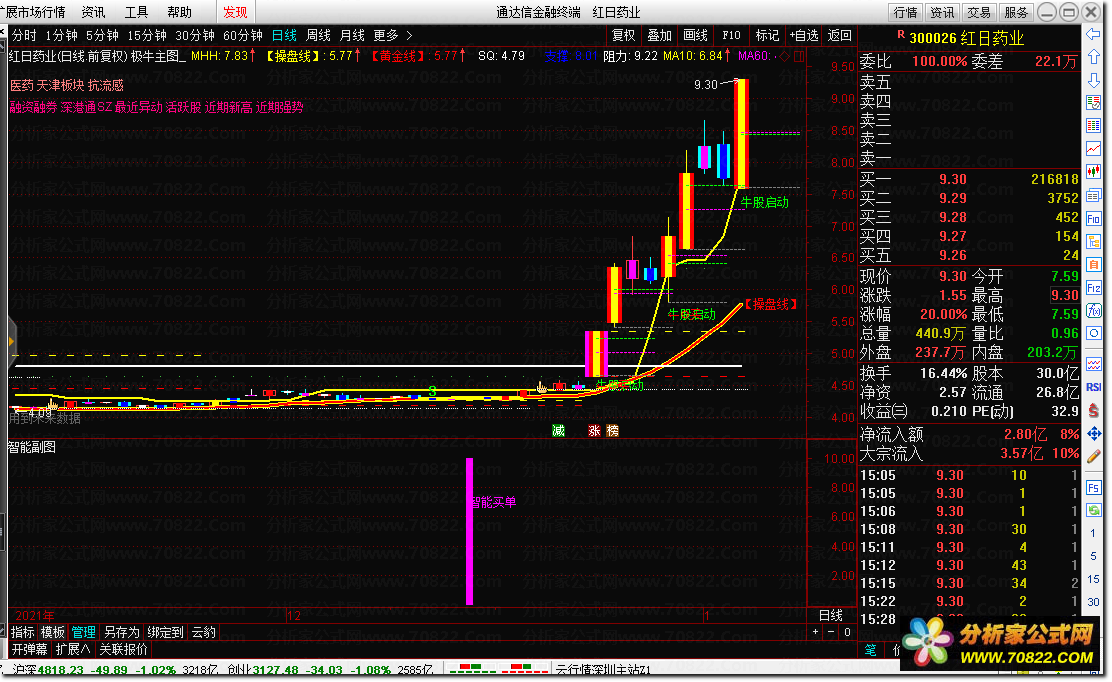Open the 帮助 menu
Screen dimensions: 1112x682
(179, 12)
